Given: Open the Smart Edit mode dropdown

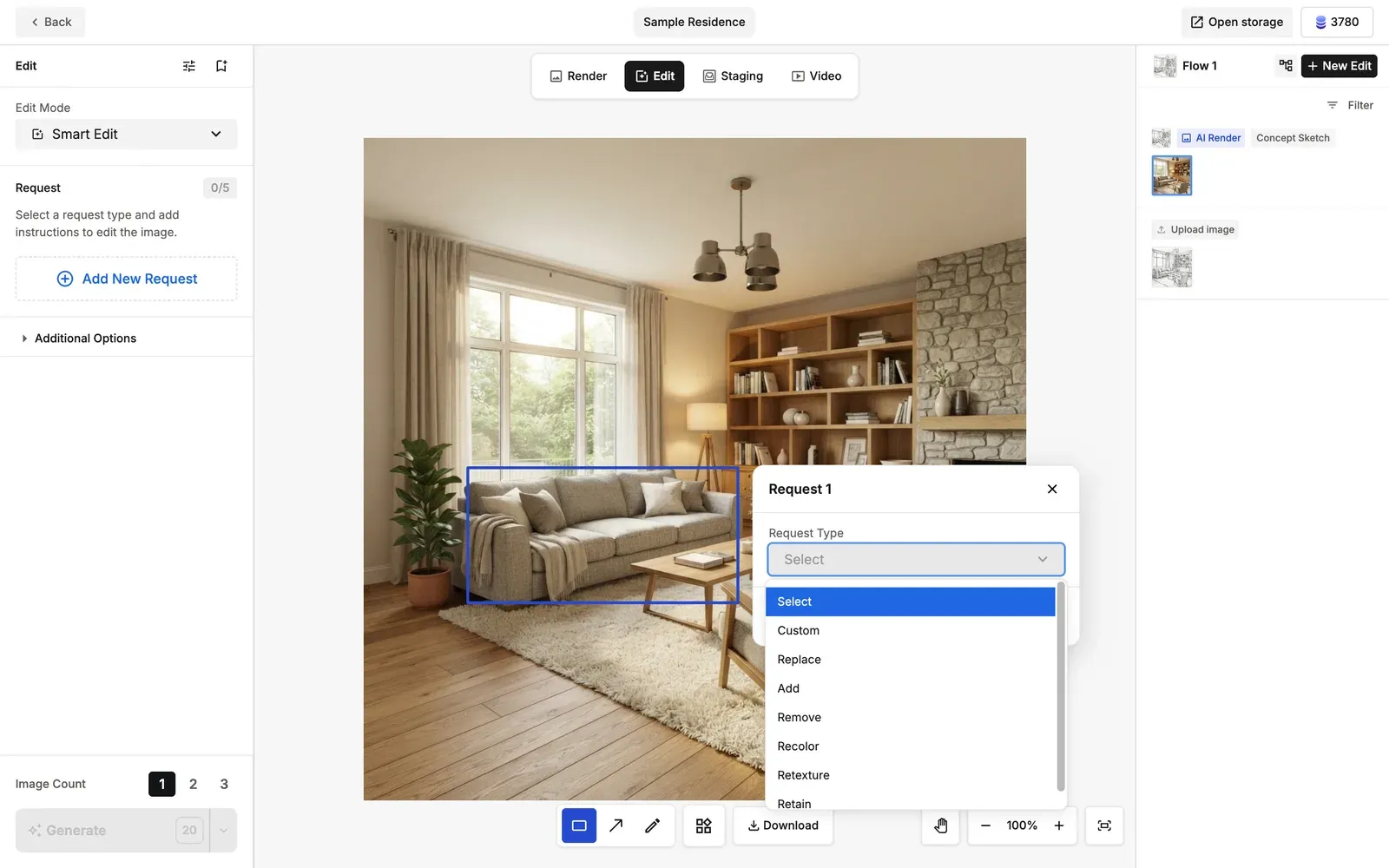Looking at the screenshot, I should tap(126, 134).
